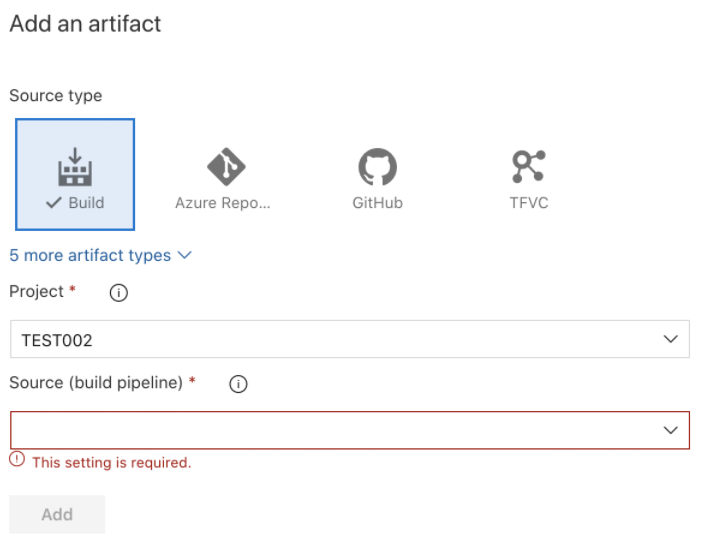Viewport: 704px width, 552px height.
Task: Click the info icon beside Project
Action: point(119,293)
